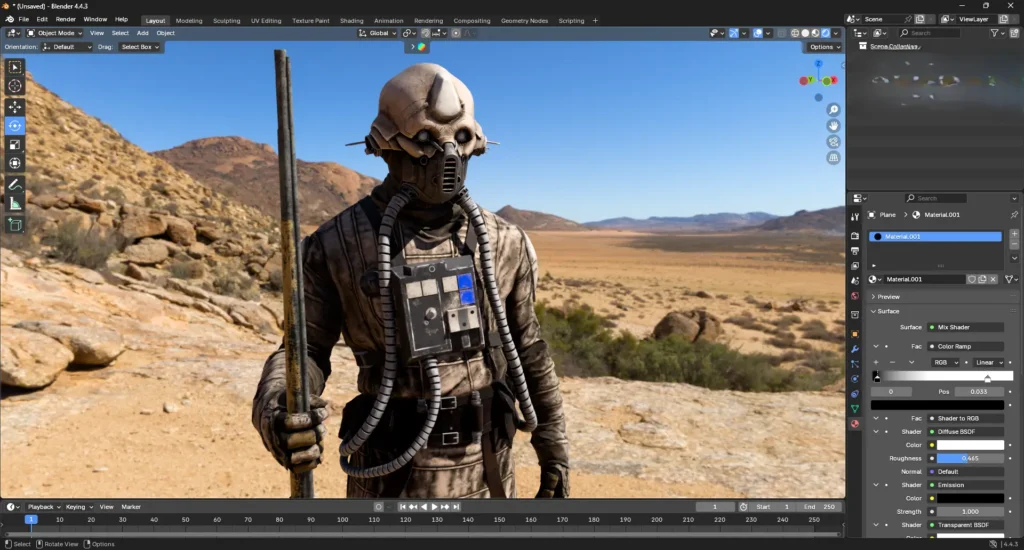Click the Options button in the viewport header
The width and height of the screenshot is (1024, 550).
pos(823,47)
